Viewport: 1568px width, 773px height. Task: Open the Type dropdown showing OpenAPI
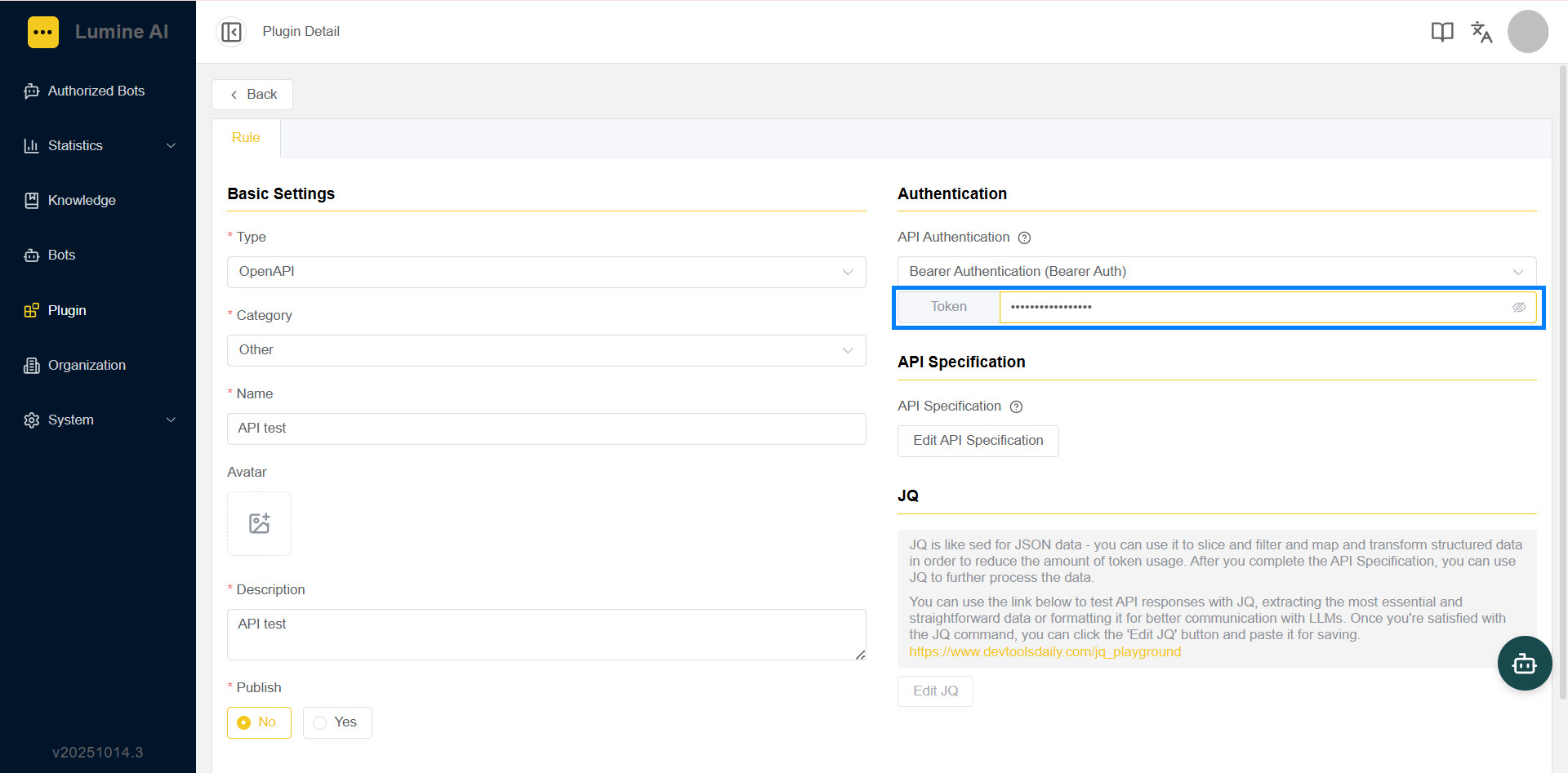pos(546,272)
